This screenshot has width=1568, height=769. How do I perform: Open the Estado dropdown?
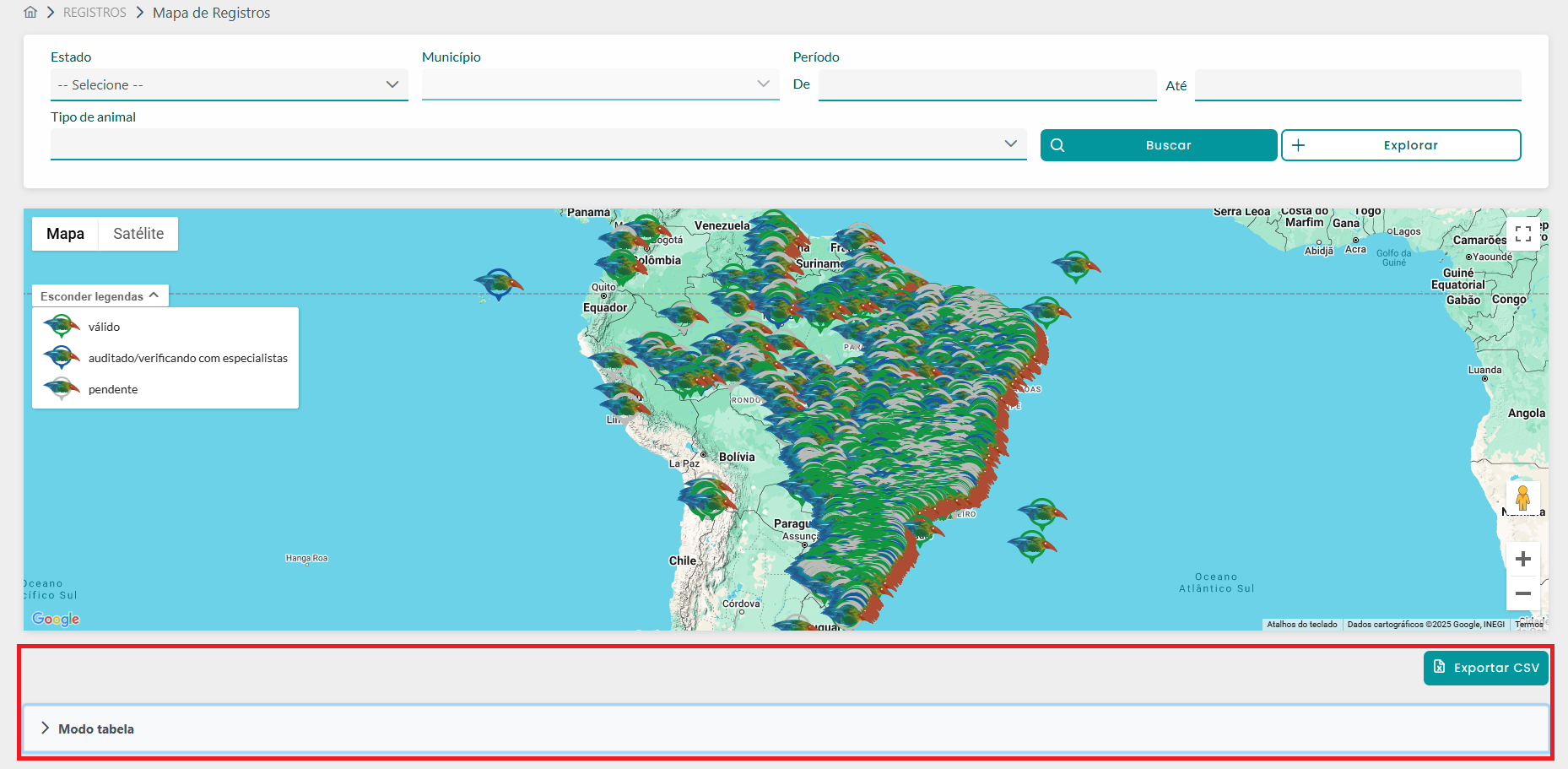point(229,85)
